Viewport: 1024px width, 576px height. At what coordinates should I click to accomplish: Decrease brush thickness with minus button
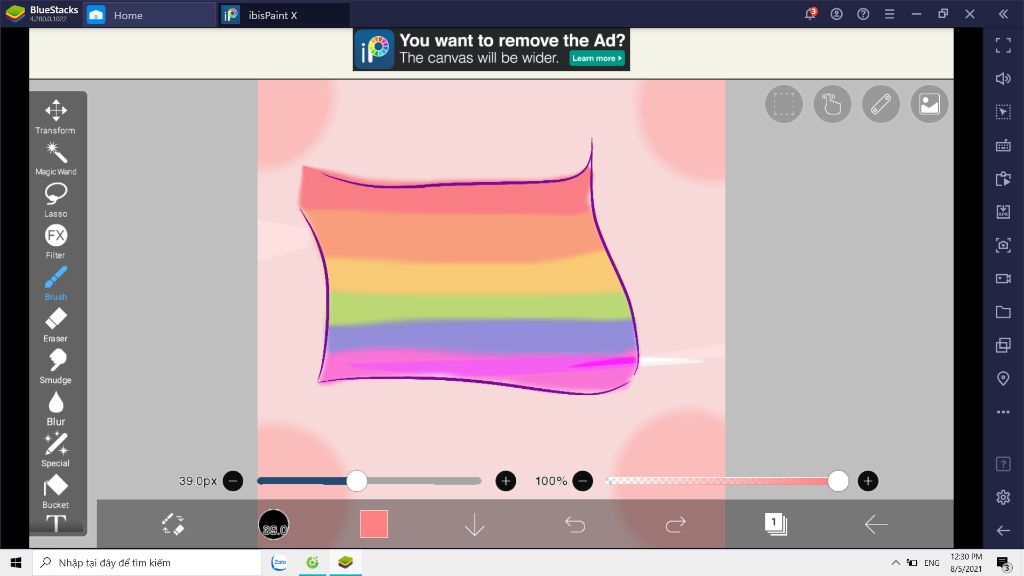pyautogui.click(x=233, y=481)
